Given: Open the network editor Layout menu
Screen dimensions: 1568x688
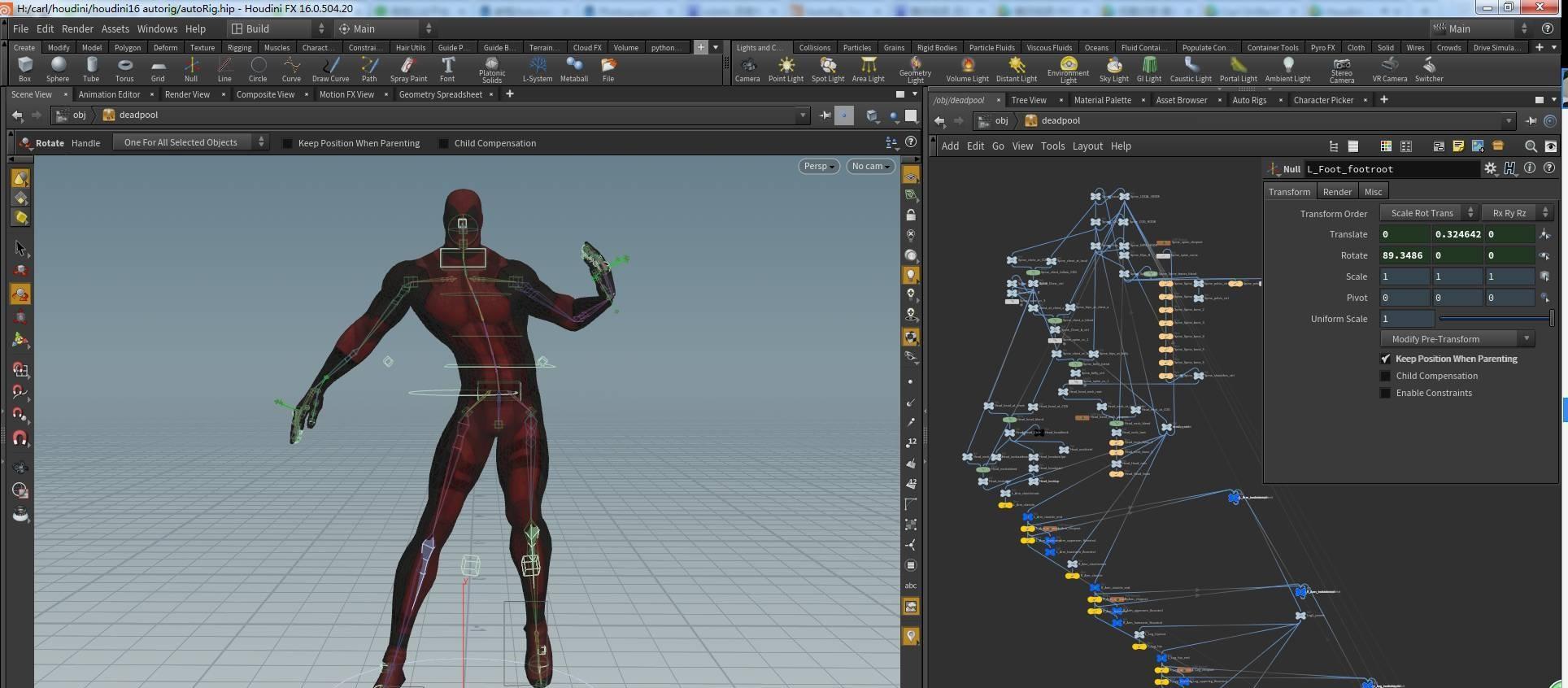Looking at the screenshot, I should pyautogui.click(x=1087, y=146).
